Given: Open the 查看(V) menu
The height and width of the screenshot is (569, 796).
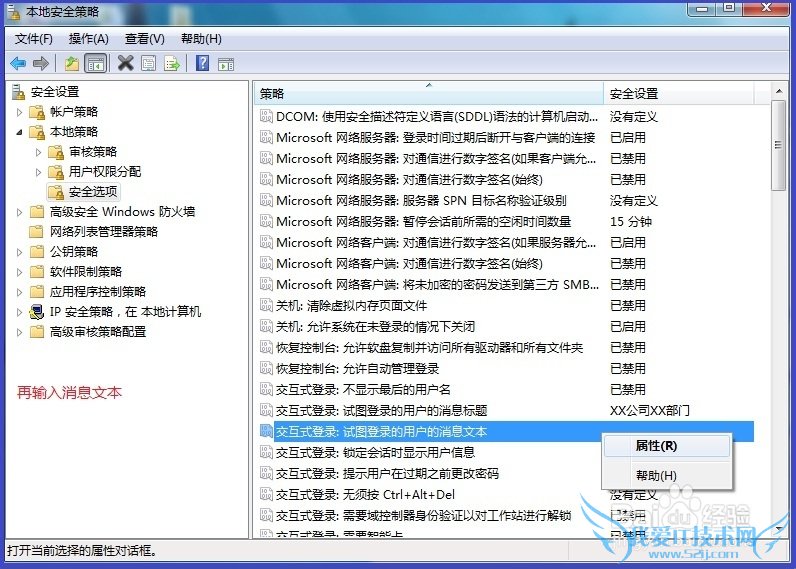Looking at the screenshot, I should coord(145,39).
